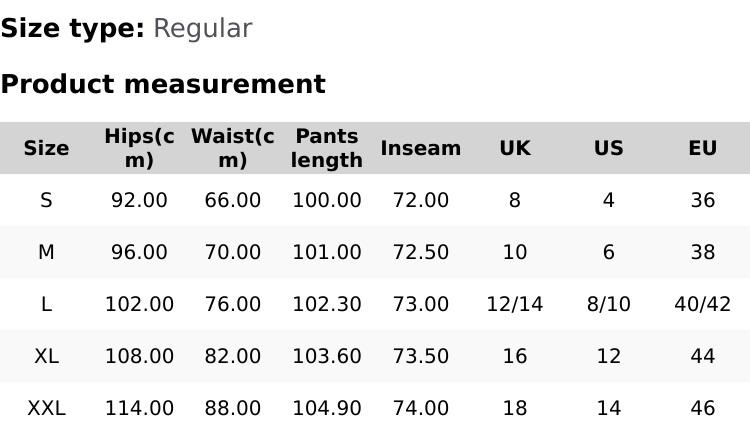Select the EU column header

tap(702, 148)
